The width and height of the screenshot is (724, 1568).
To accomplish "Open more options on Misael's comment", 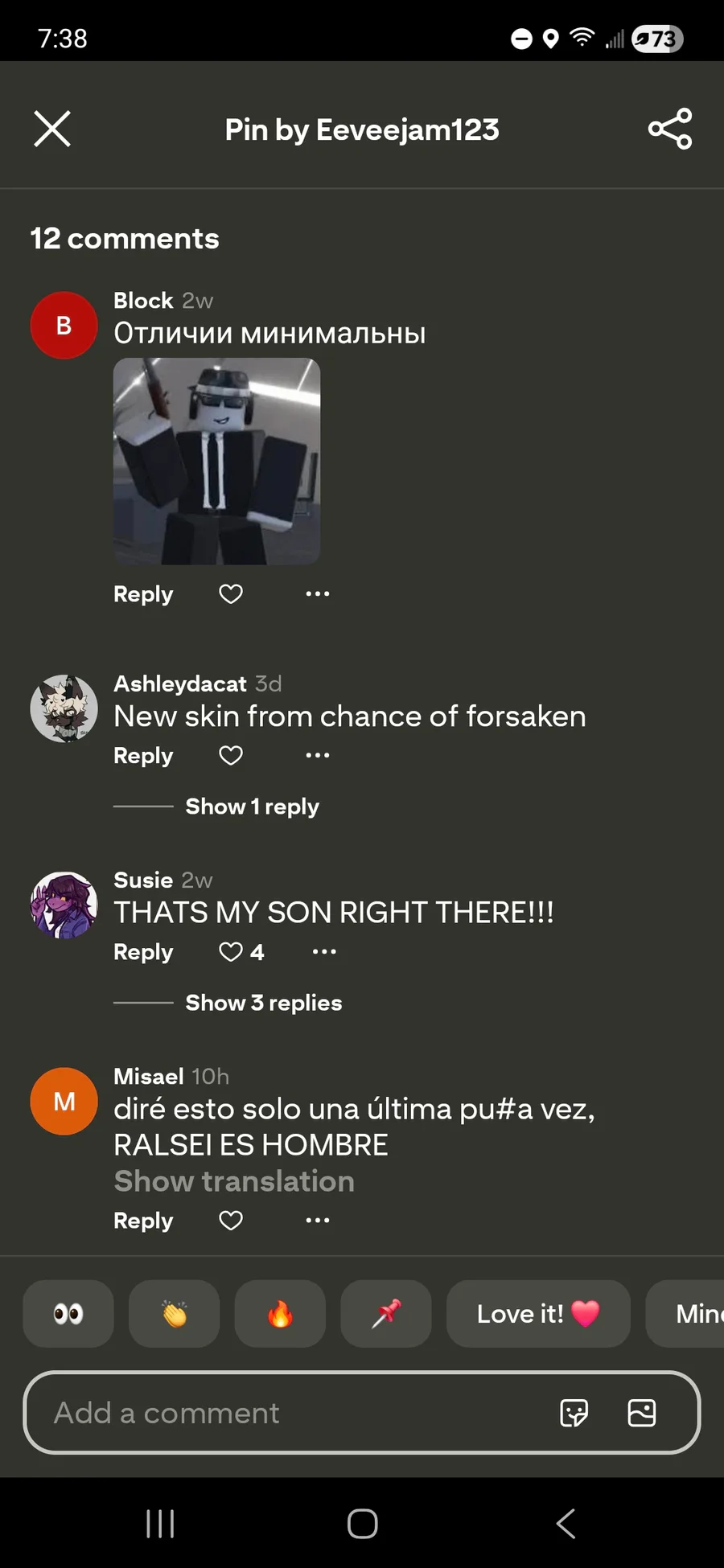I will click(x=318, y=1220).
